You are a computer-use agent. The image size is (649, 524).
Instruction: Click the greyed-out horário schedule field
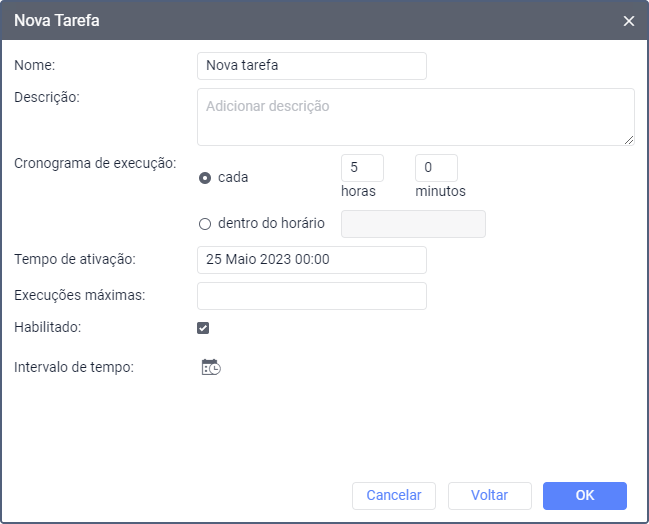[413, 224]
